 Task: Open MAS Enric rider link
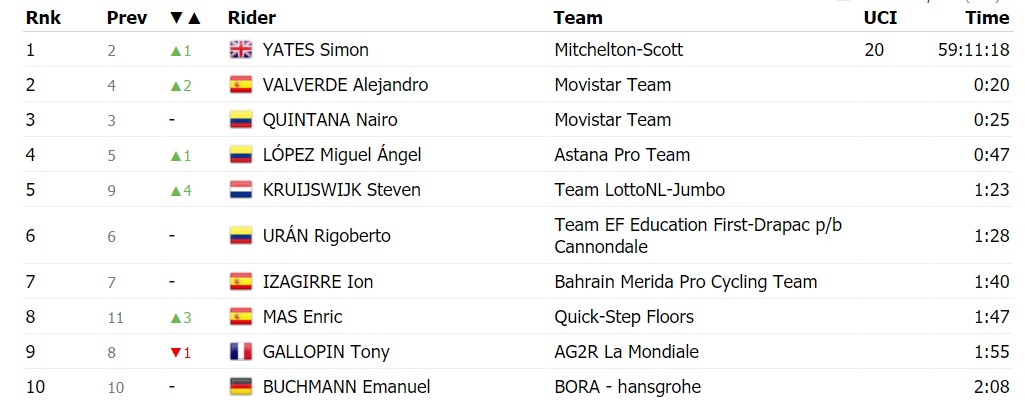[x=302, y=317]
